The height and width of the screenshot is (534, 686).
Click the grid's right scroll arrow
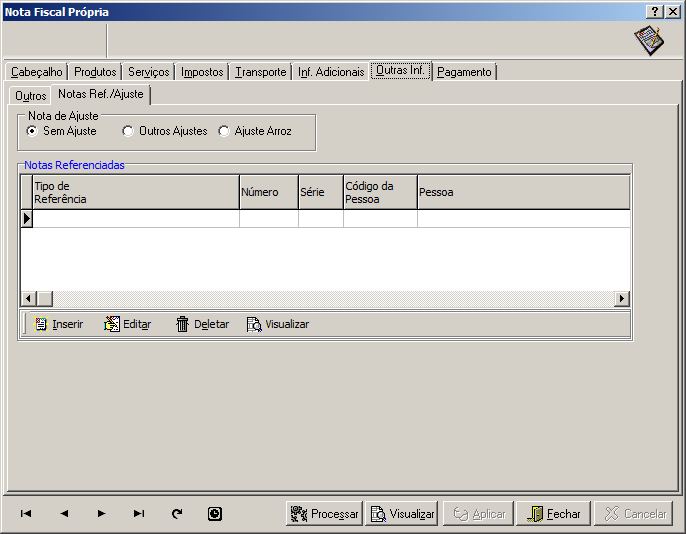pyautogui.click(x=622, y=299)
